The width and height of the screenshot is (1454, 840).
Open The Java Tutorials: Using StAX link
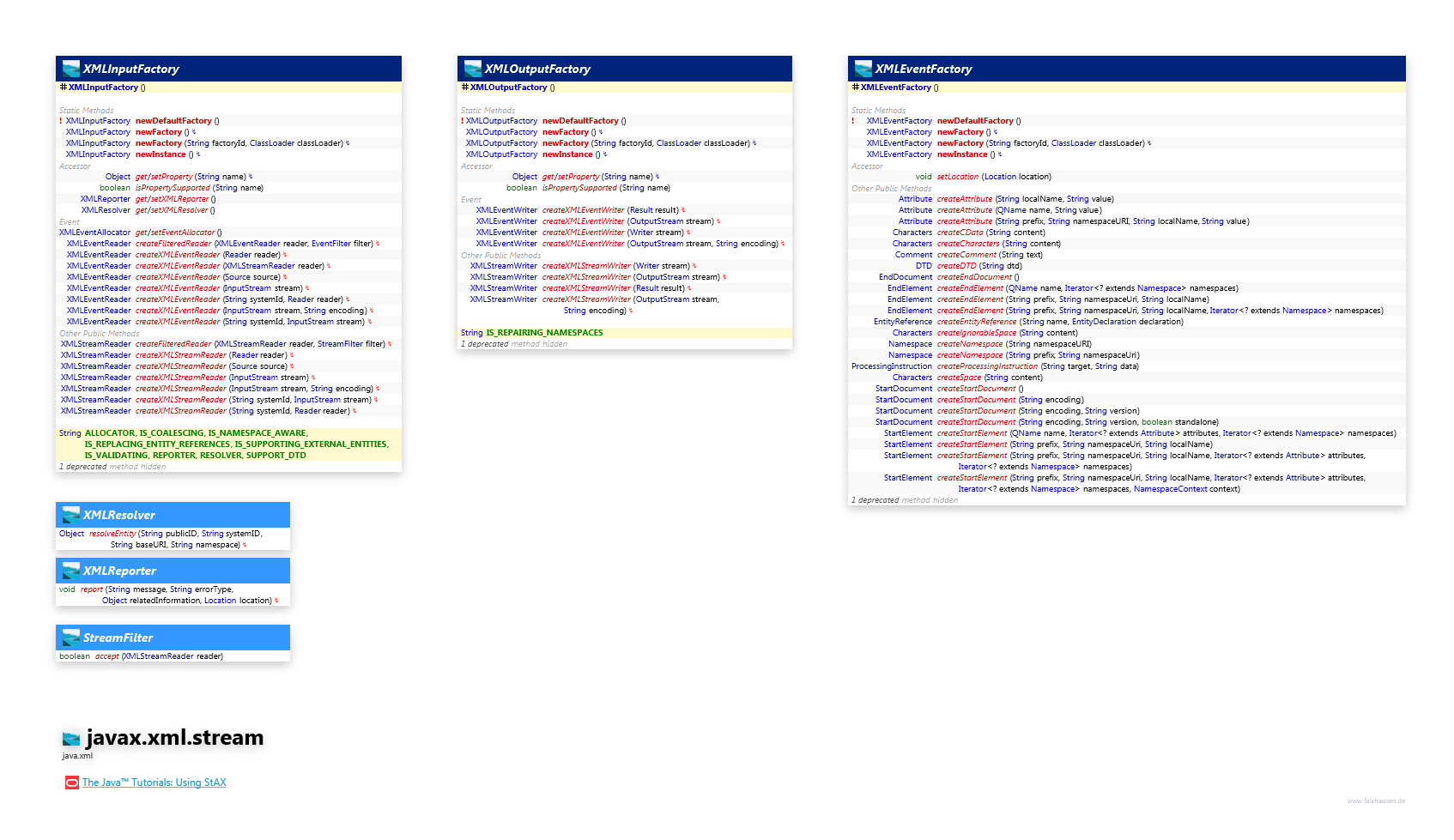[x=154, y=783]
